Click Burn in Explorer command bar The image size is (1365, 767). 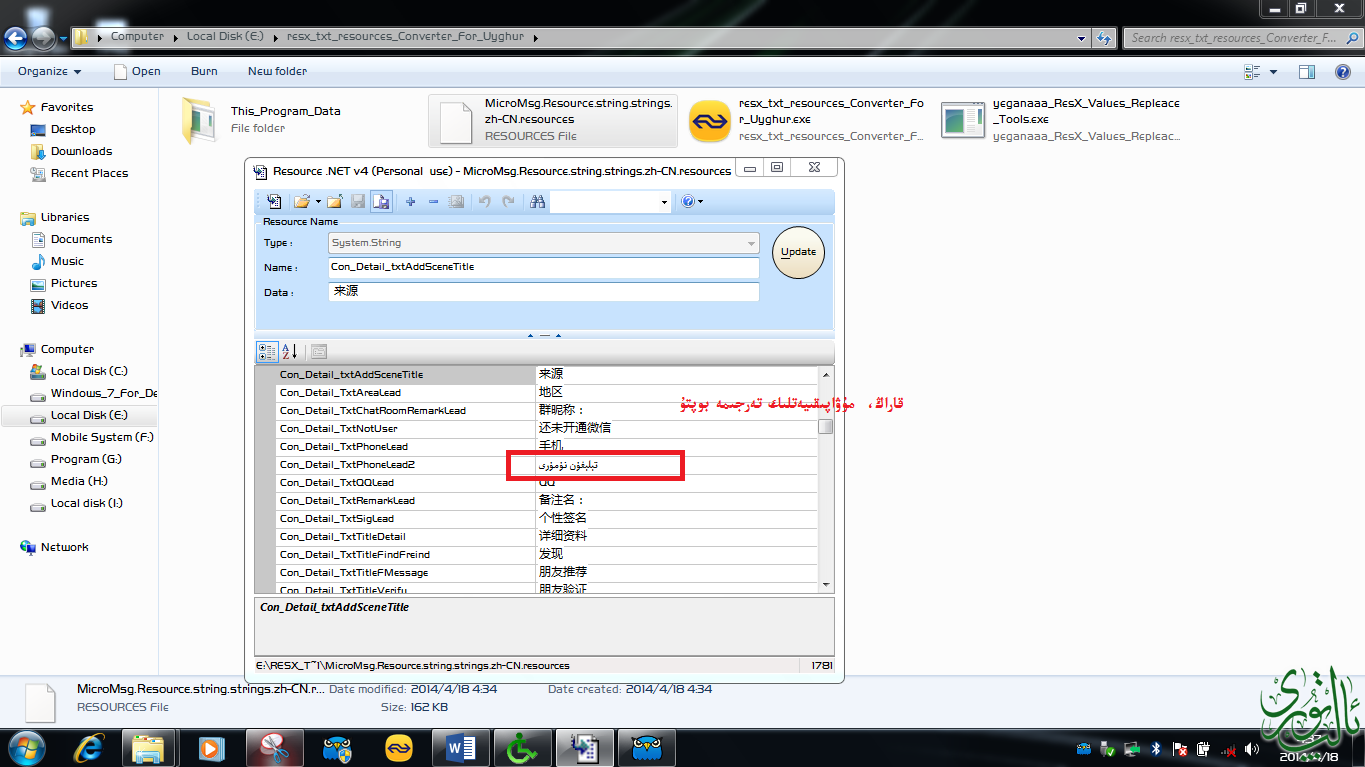204,72
